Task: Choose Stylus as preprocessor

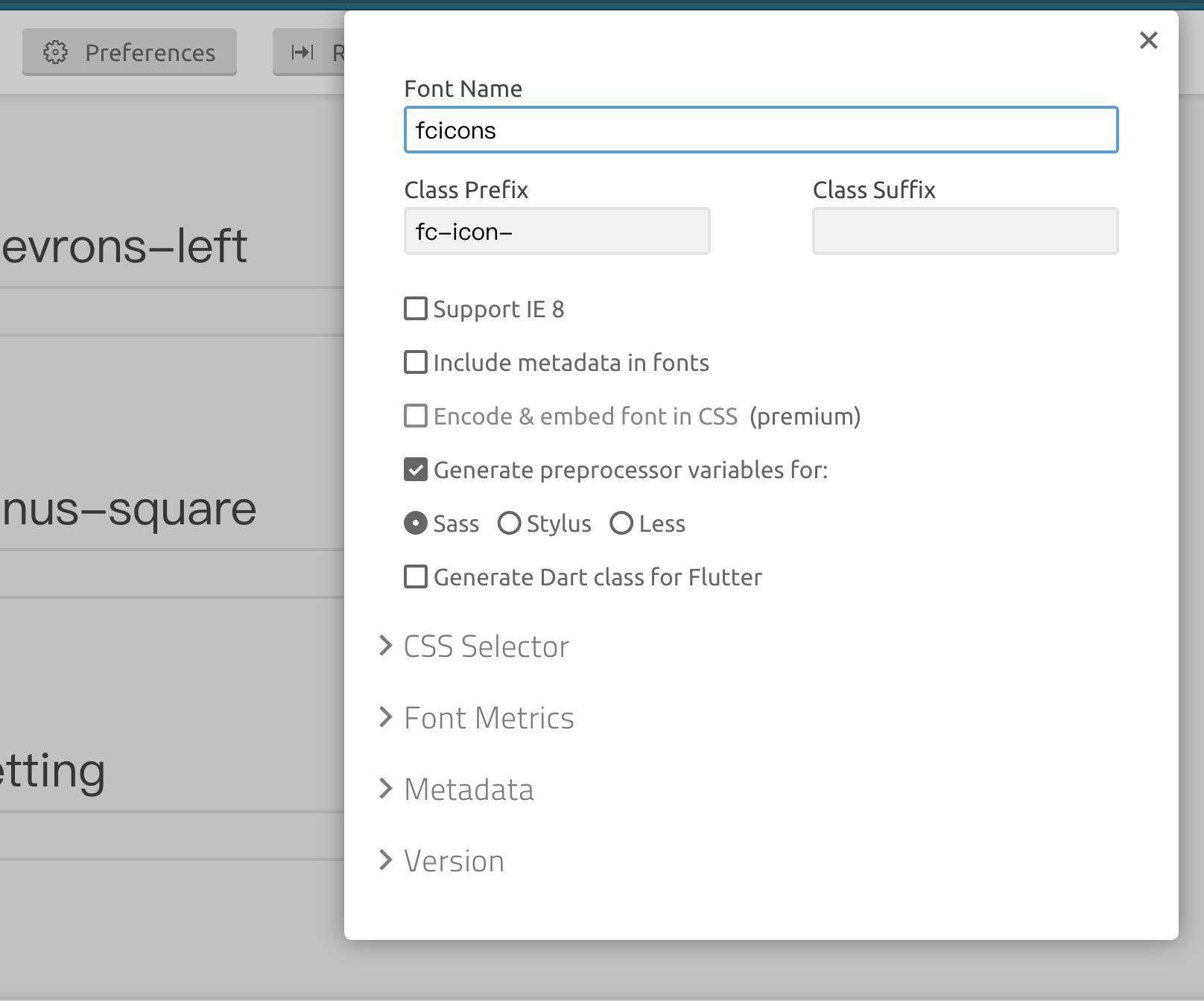Action: (510, 523)
